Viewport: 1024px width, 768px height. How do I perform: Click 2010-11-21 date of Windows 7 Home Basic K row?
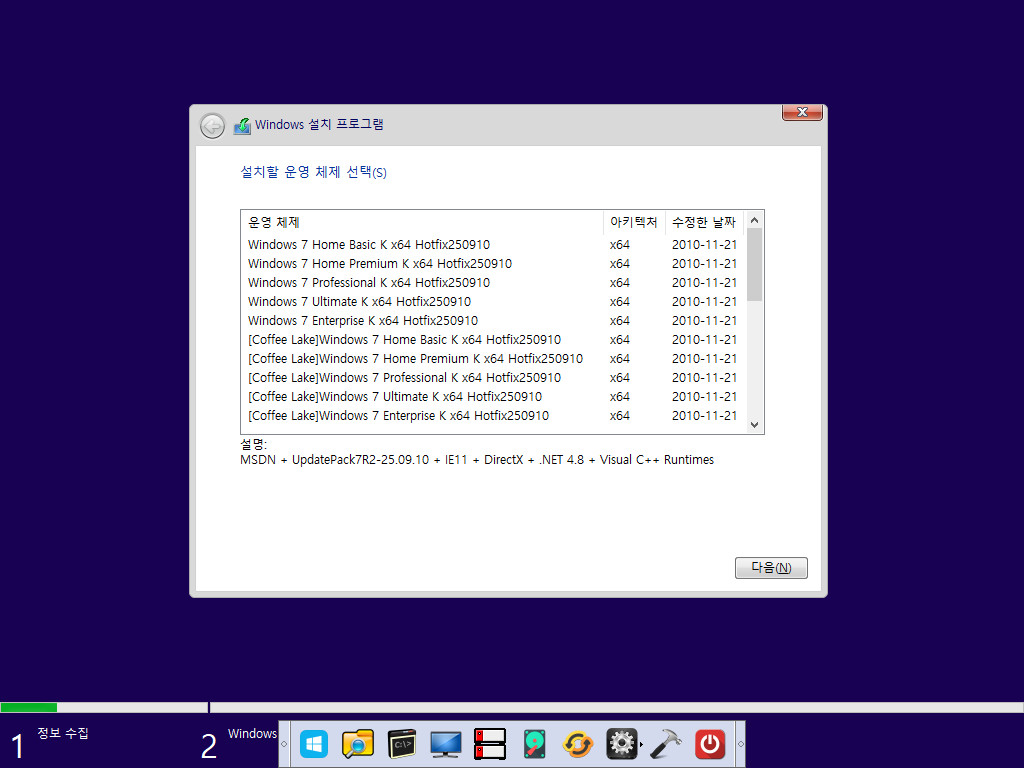tap(704, 244)
